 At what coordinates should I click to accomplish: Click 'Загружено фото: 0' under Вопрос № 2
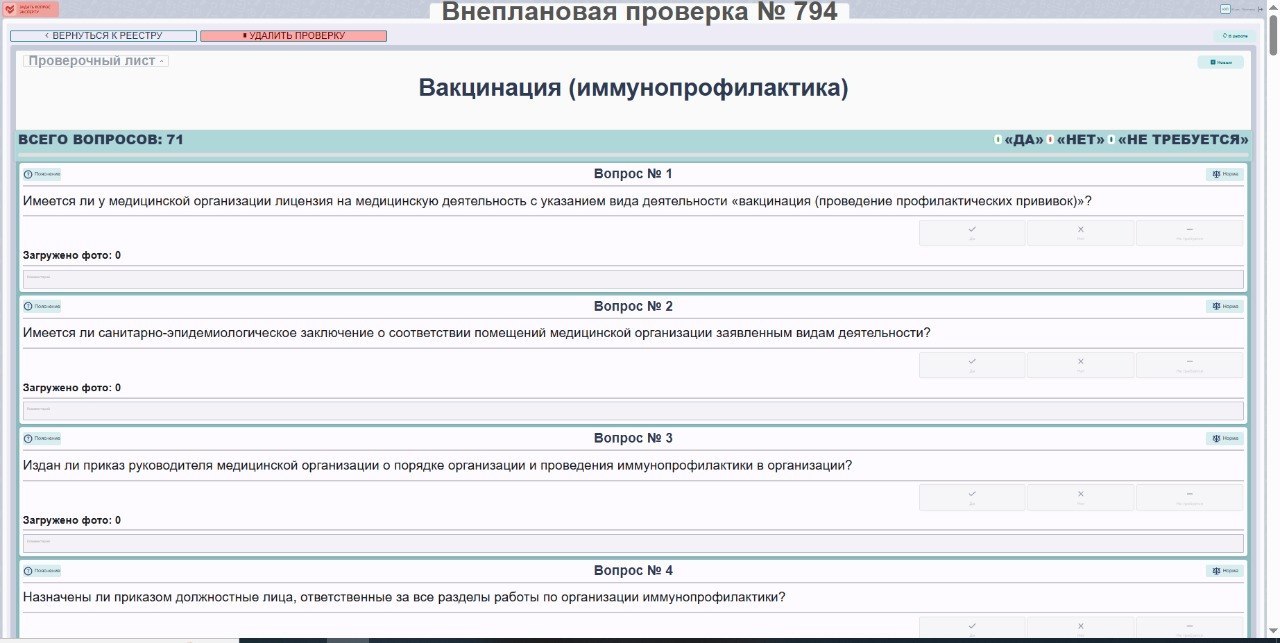pos(72,388)
